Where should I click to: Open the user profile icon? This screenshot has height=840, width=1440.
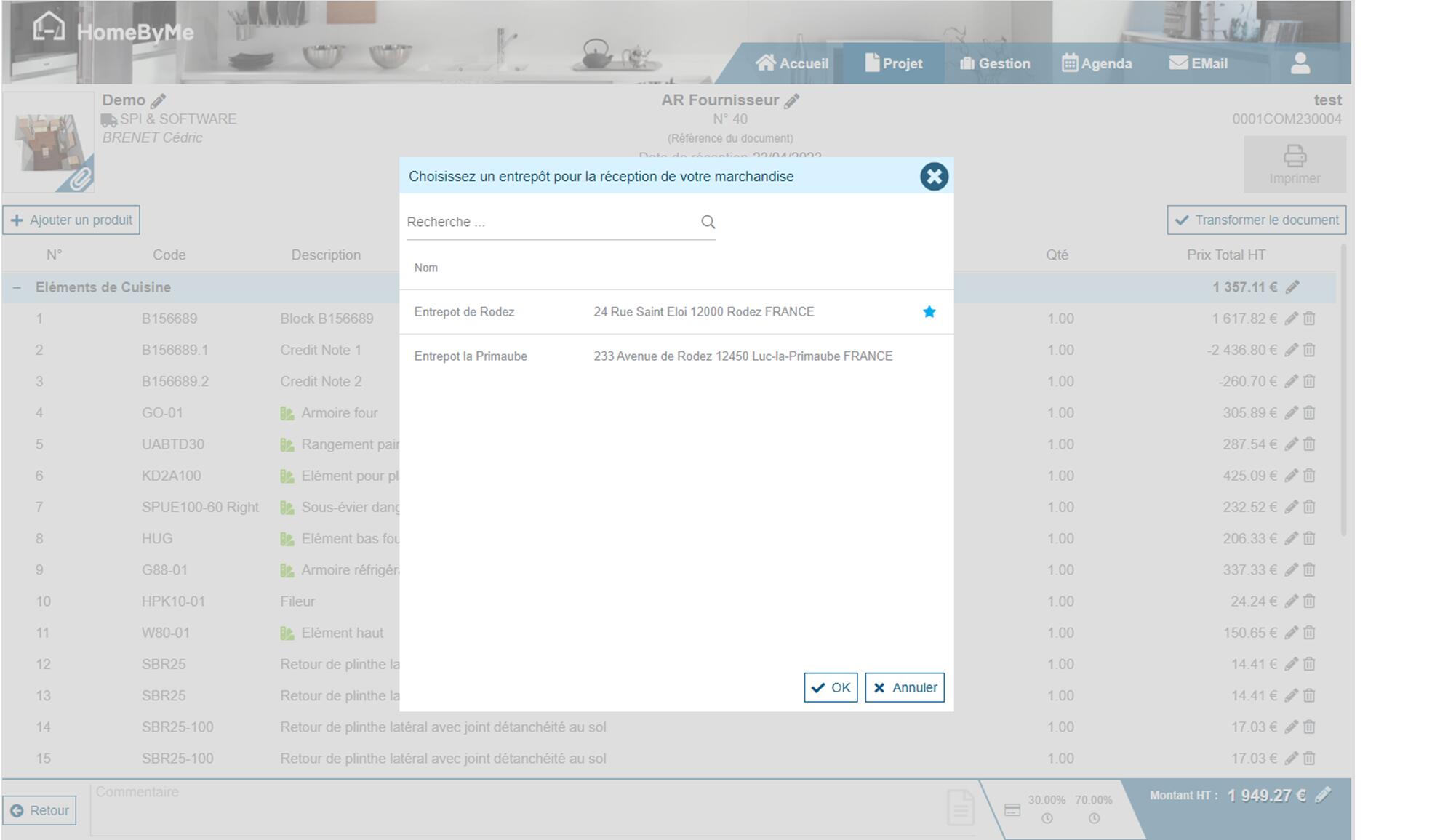point(1300,63)
